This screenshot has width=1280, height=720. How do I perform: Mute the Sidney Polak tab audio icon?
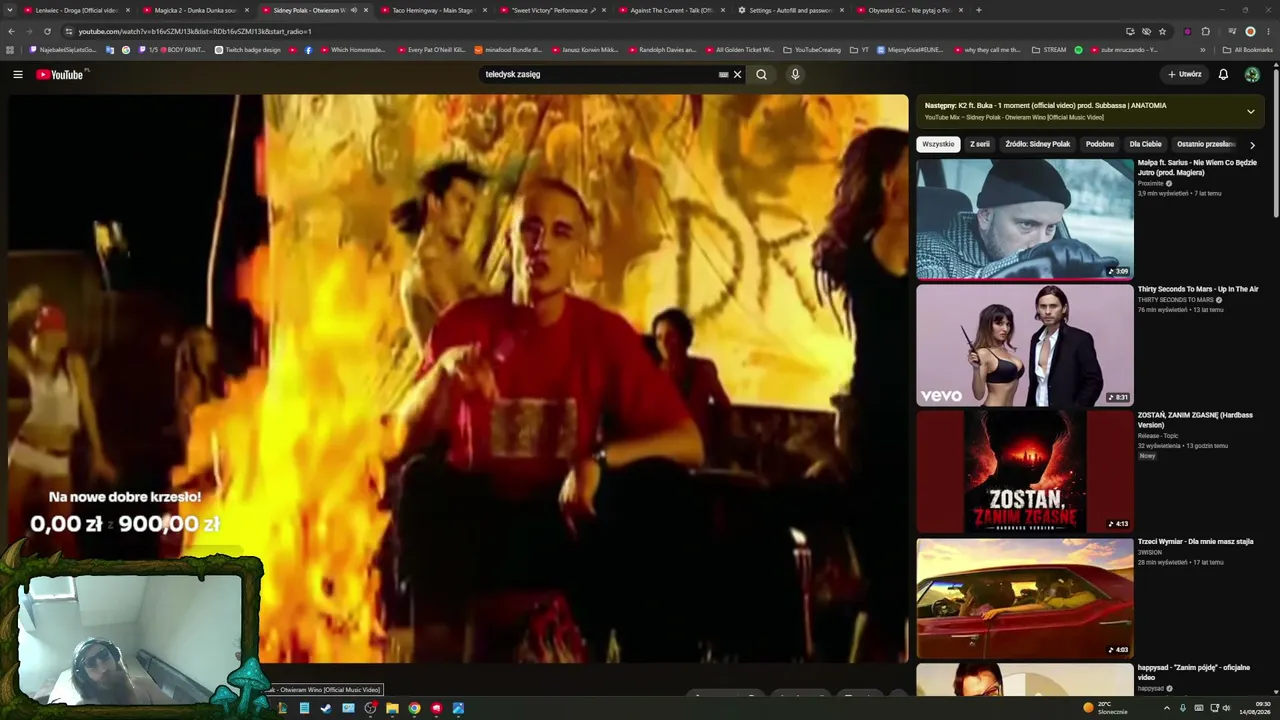click(x=353, y=10)
